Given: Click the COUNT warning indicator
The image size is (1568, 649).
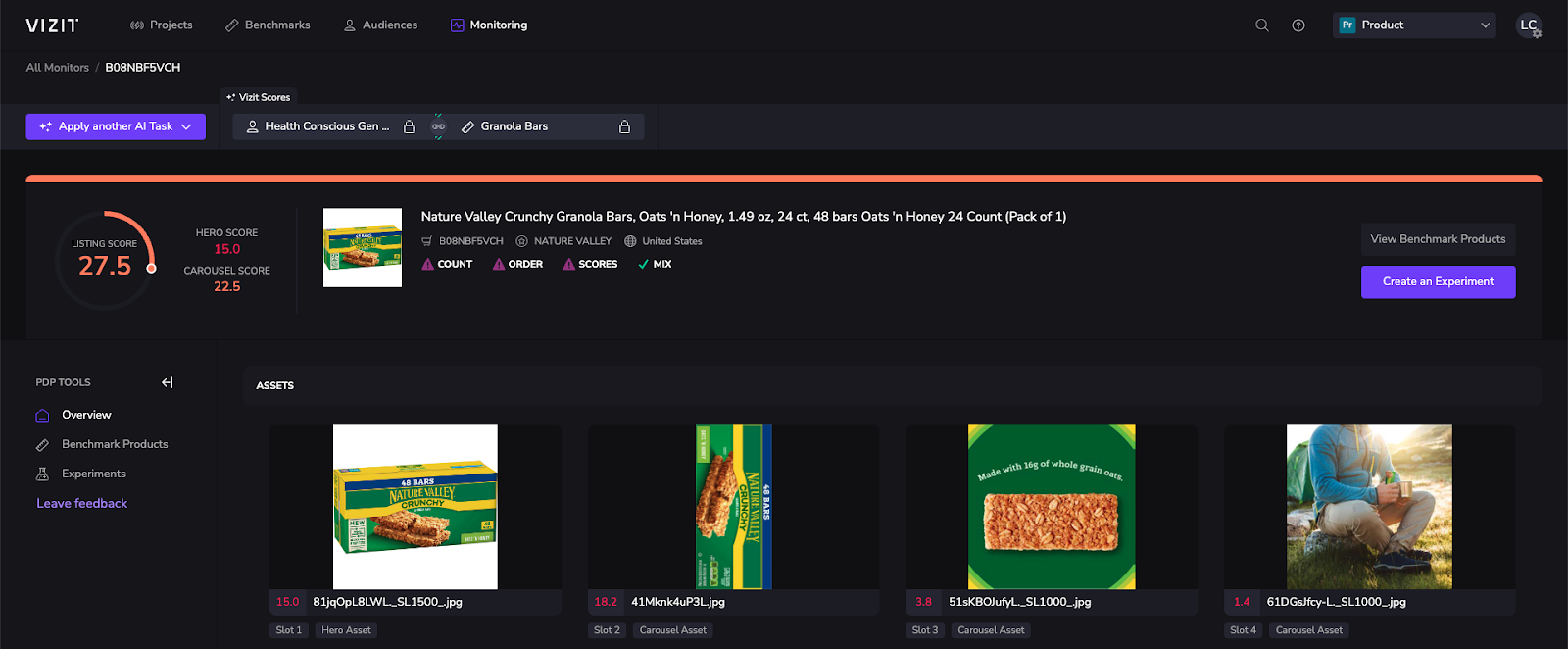Looking at the screenshot, I should tap(447, 264).
